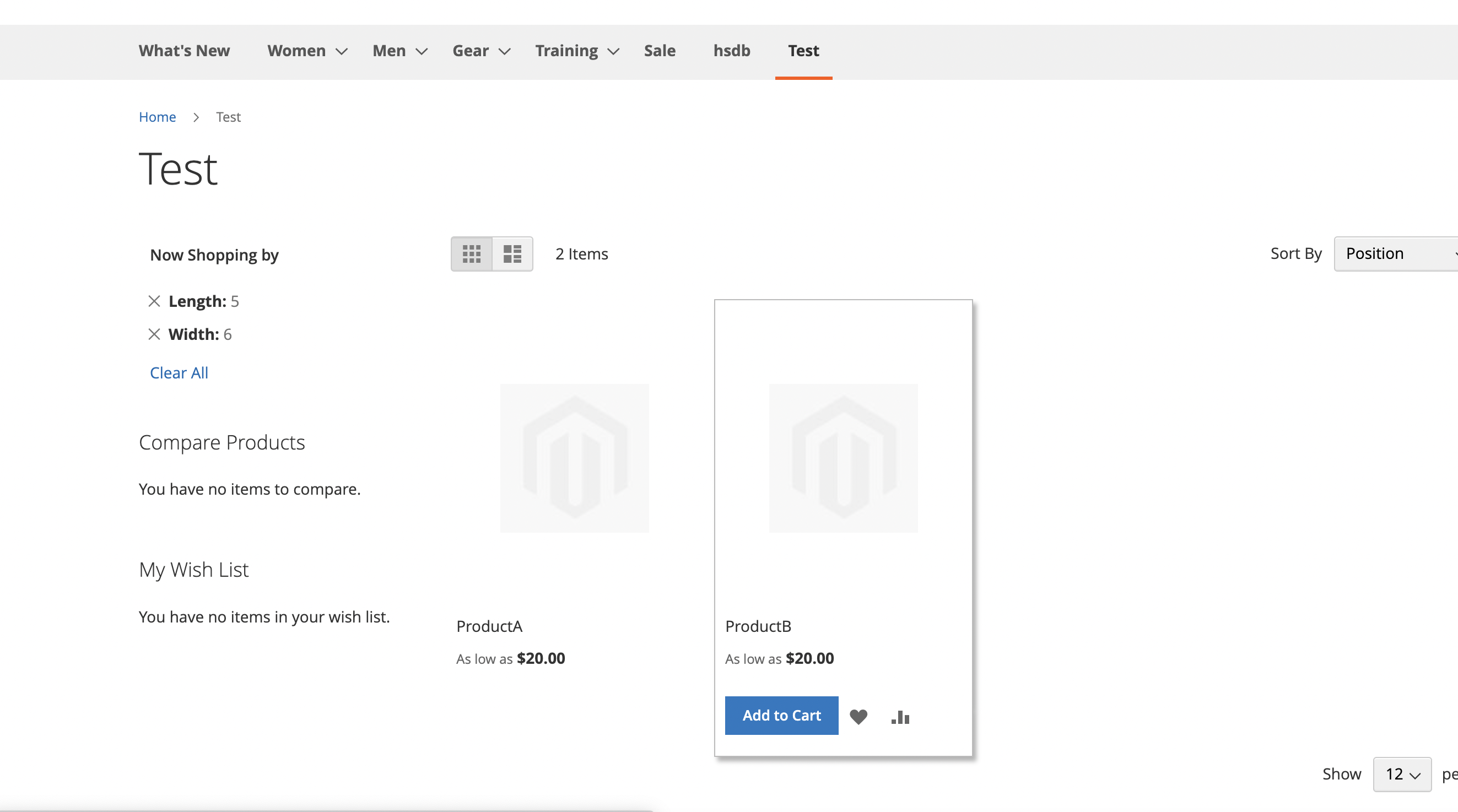Remove the Width: 6 filter
The width and height of the screenshot is (1458, 812).
(154, 334)
